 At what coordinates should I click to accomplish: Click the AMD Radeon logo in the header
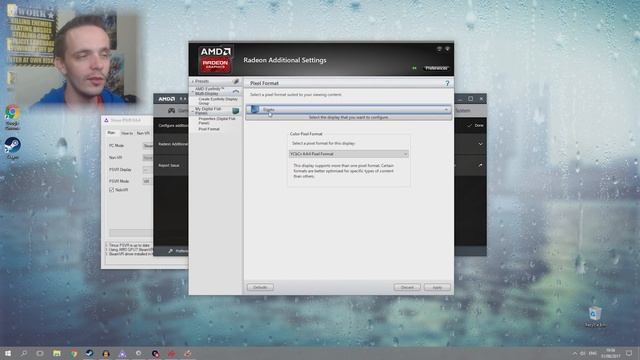click(216, 60)
